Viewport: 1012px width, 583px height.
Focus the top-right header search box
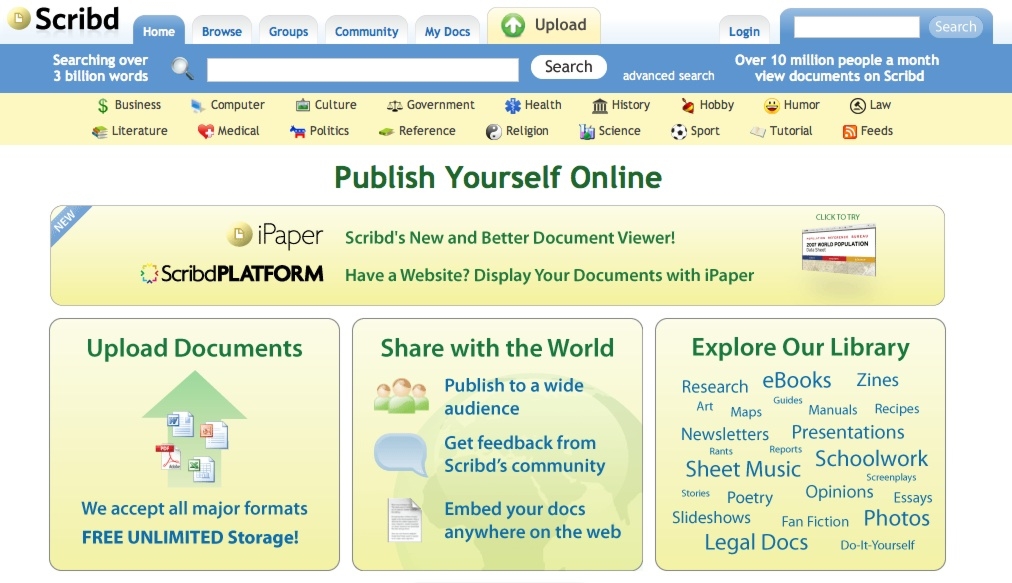click(856, 27)
